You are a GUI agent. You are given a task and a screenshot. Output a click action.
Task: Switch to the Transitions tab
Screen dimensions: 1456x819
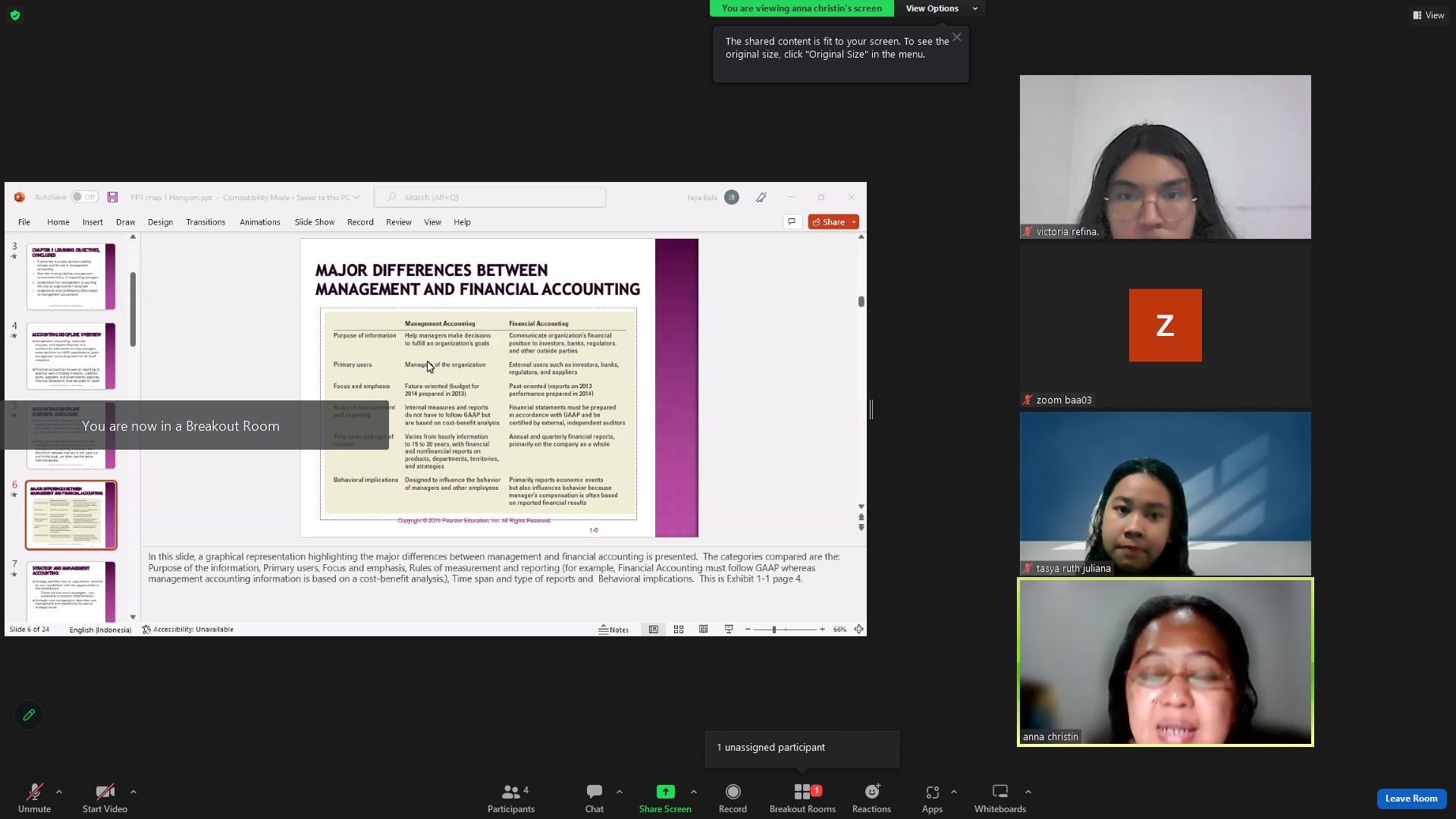click(206, 222)
